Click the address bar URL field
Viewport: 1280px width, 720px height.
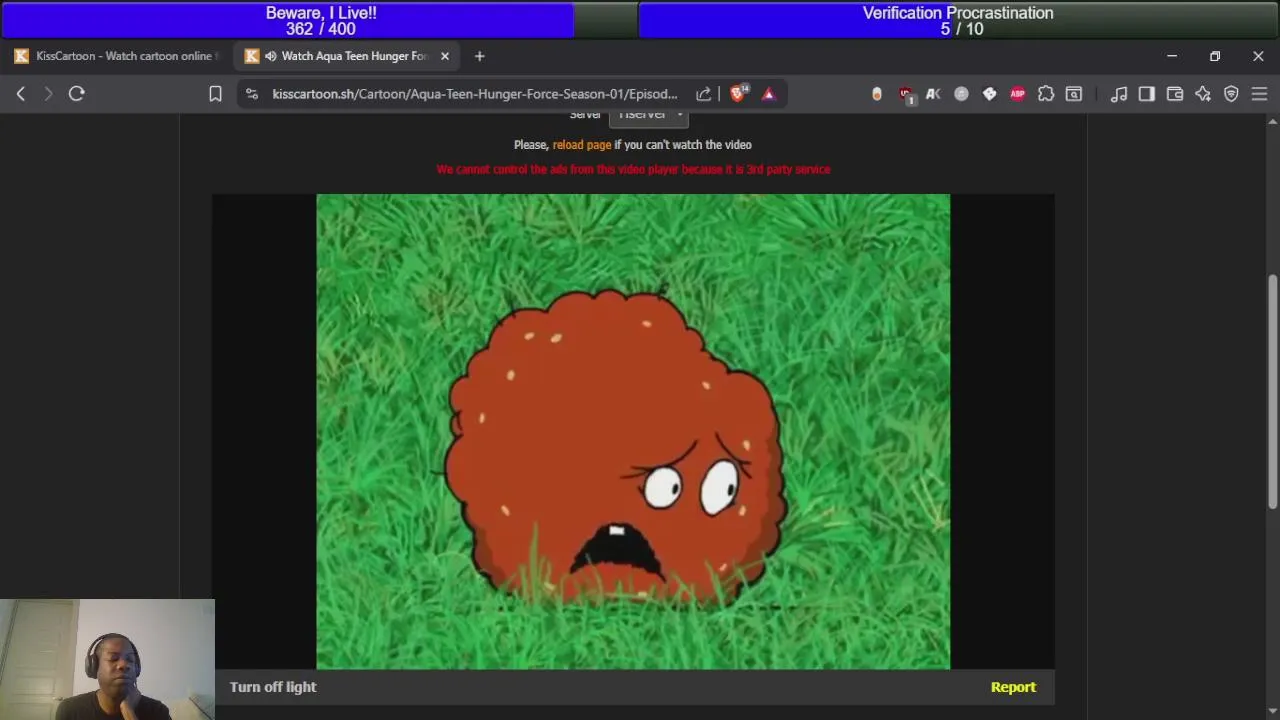(475, 94)
